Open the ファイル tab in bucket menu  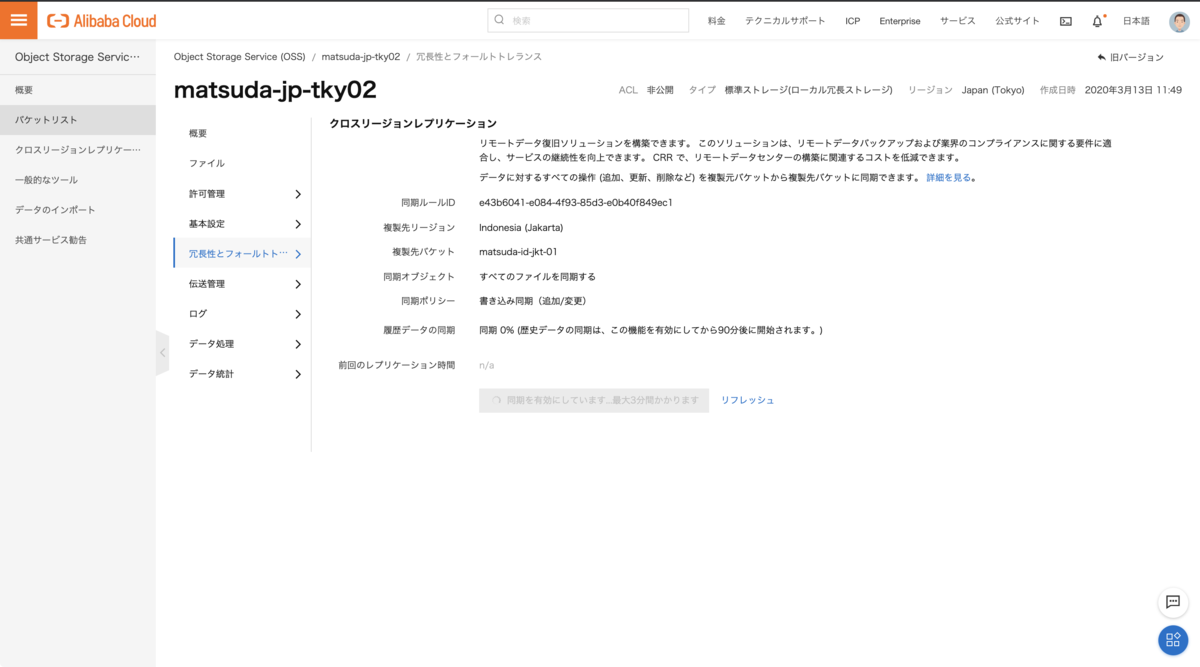click(207, 163)
